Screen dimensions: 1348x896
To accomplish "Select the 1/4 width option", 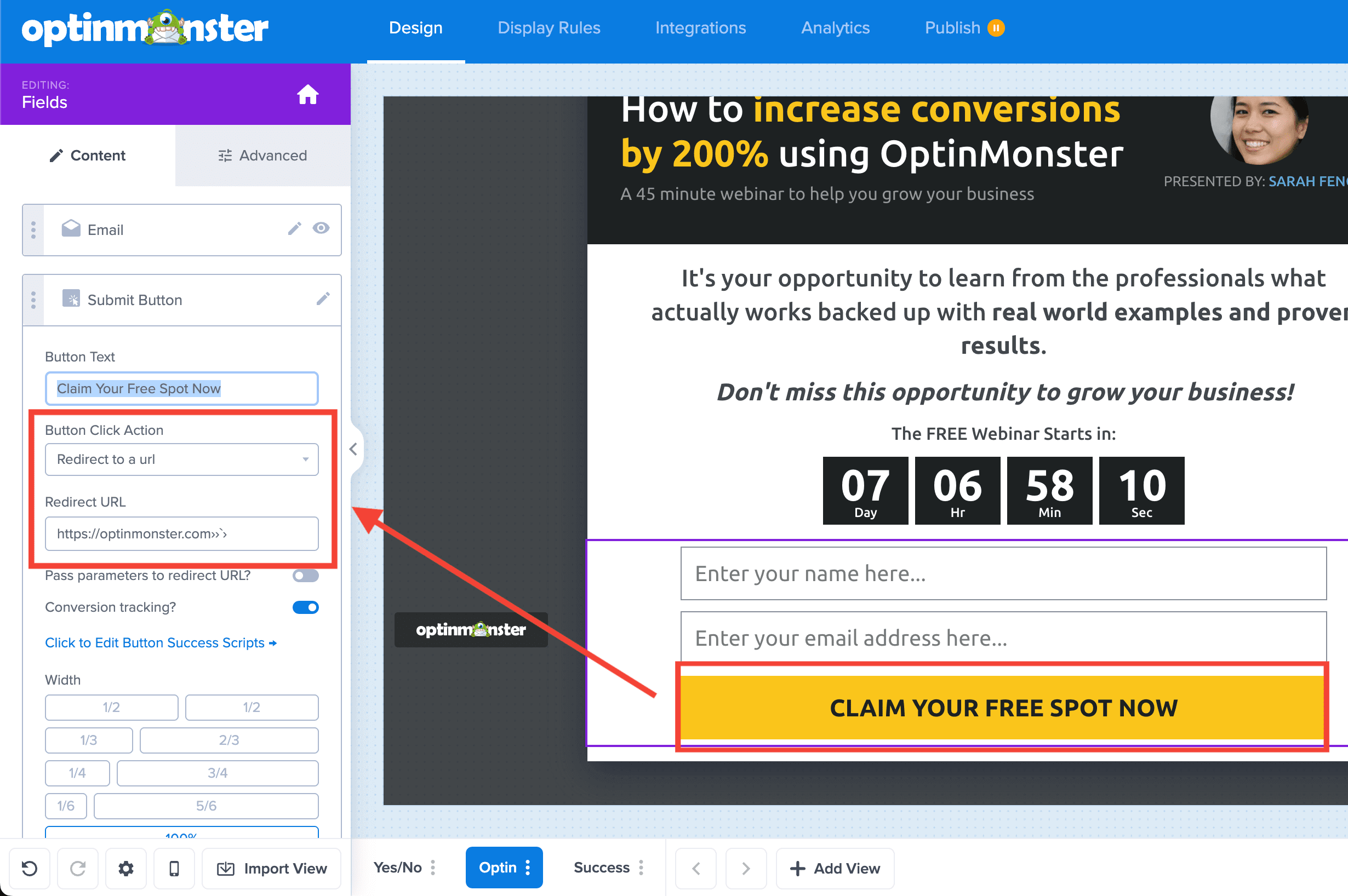I will [x=77, y=773].
